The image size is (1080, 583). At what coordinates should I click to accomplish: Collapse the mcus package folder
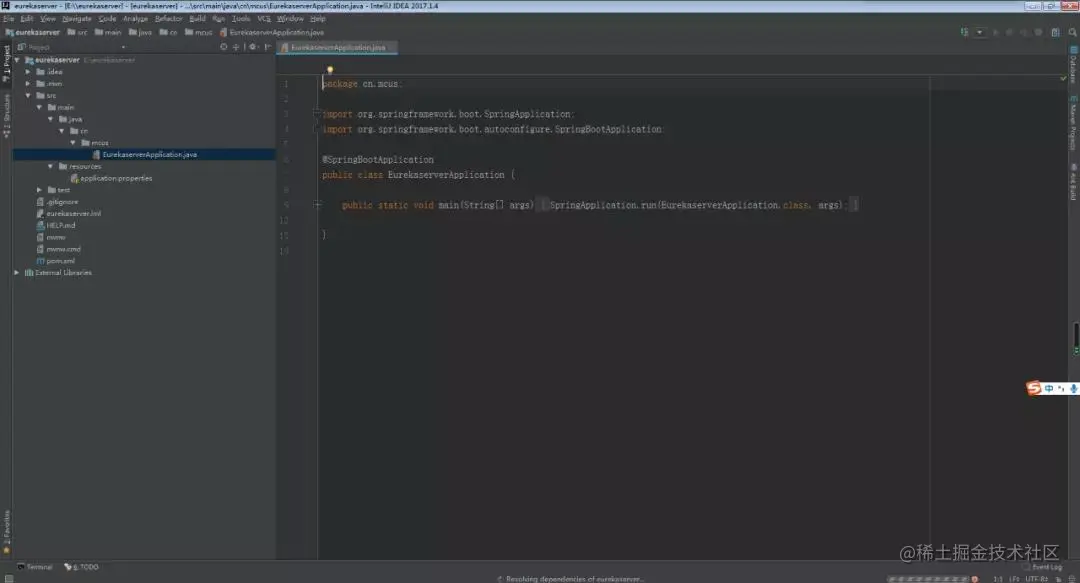(x=73, y=143)
